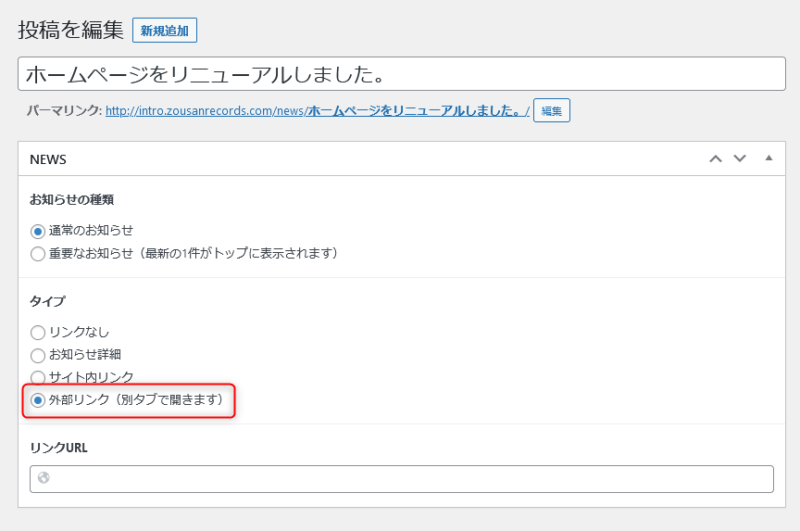Click the 投稿を編集 page heading

tap(70, 30)
